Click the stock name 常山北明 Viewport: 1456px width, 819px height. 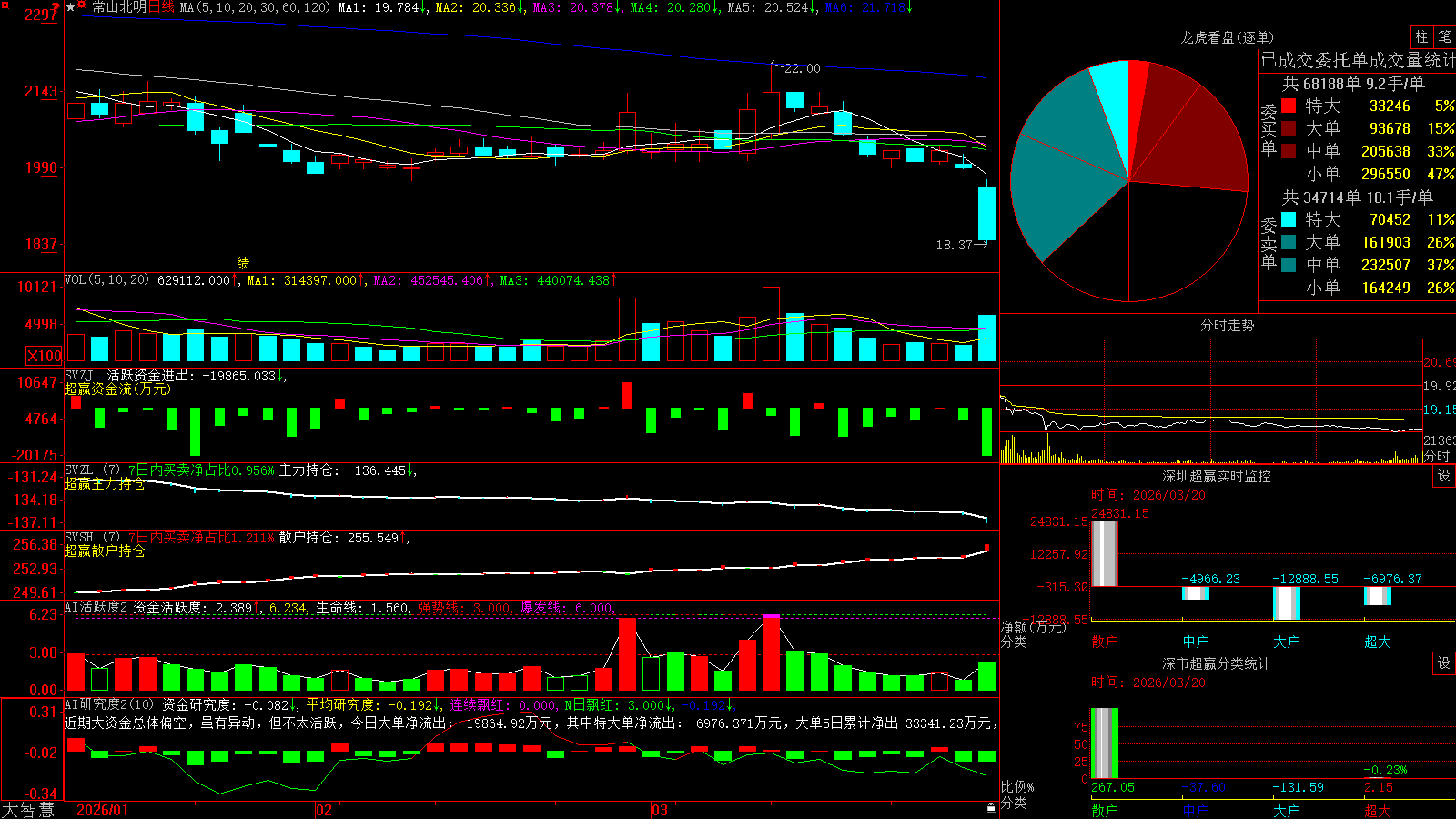pyautogui.click(x=118, y=7)
